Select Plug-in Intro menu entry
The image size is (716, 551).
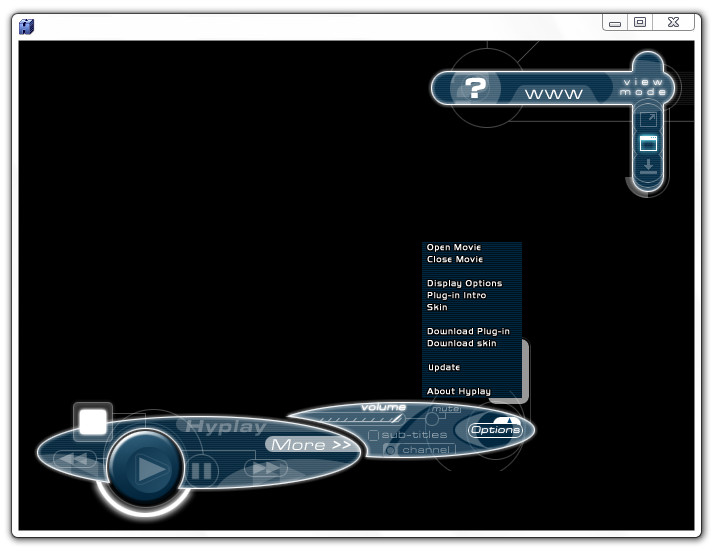click(456, 295)
